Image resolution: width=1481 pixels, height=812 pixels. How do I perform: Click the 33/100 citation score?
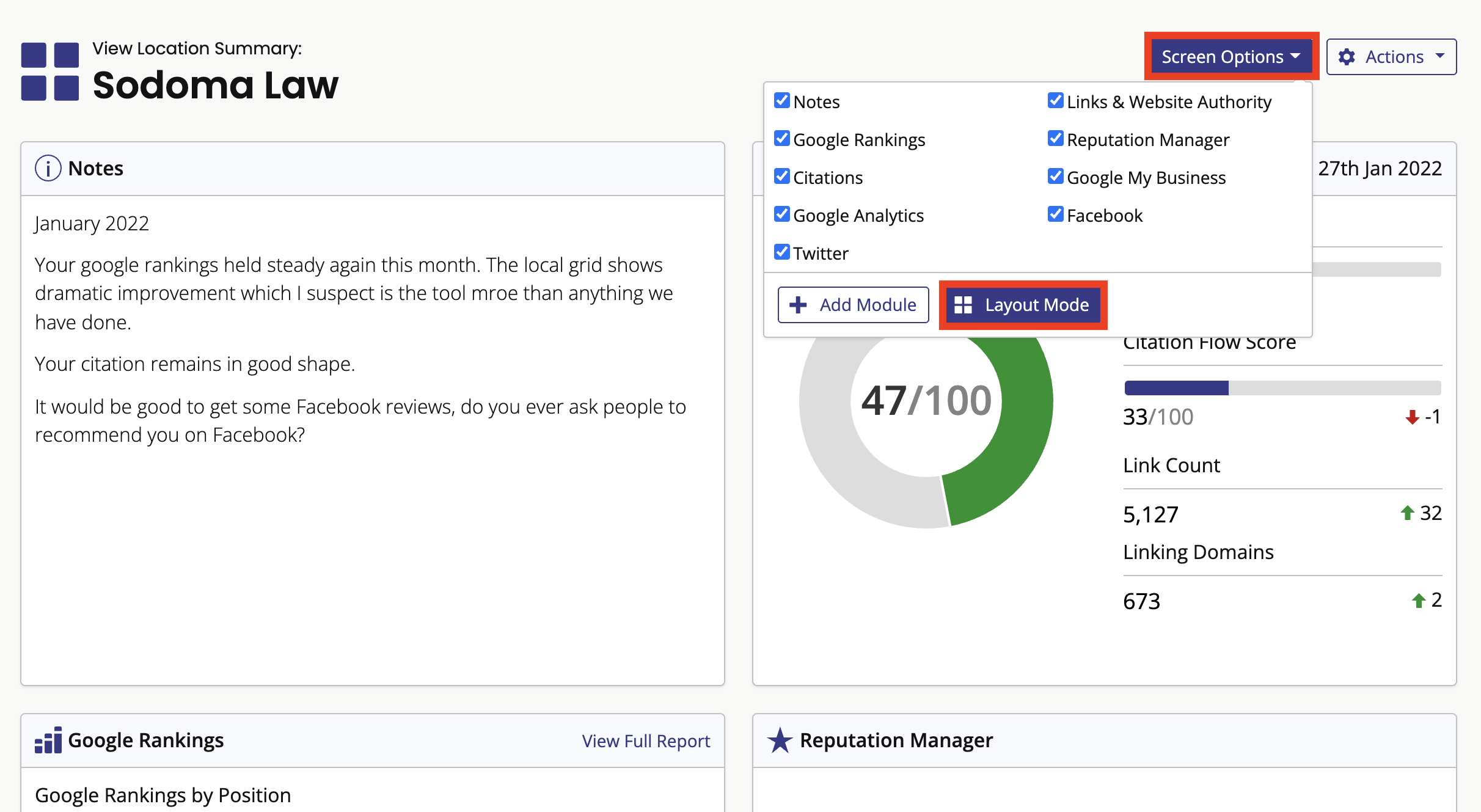coord(1158,417)
